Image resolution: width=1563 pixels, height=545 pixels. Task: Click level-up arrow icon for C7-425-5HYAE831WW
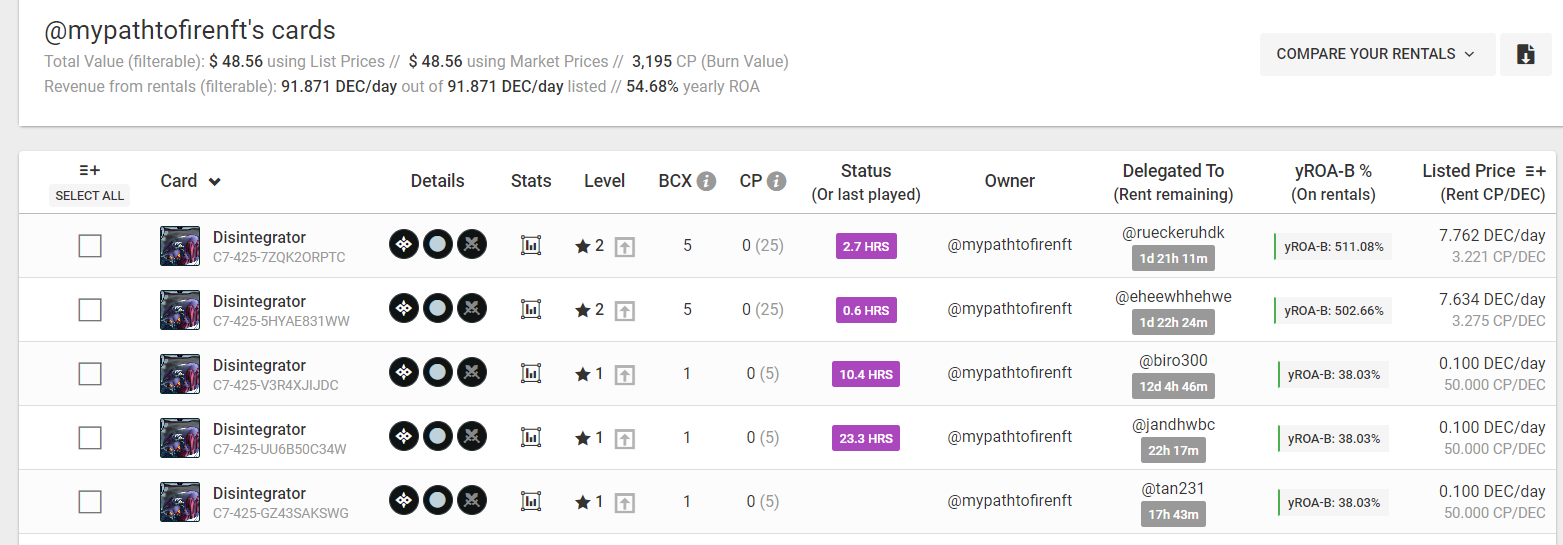point(624,310)
